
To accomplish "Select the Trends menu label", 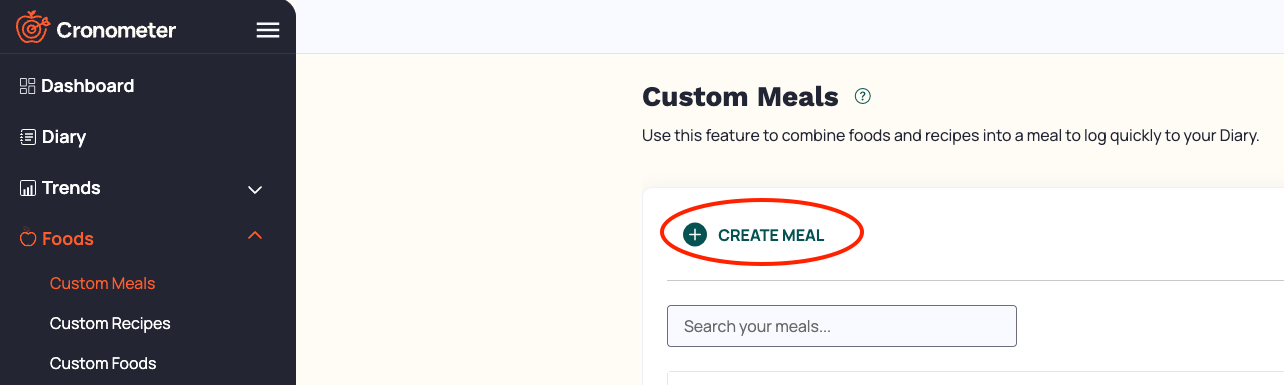I will coord(71,188).
